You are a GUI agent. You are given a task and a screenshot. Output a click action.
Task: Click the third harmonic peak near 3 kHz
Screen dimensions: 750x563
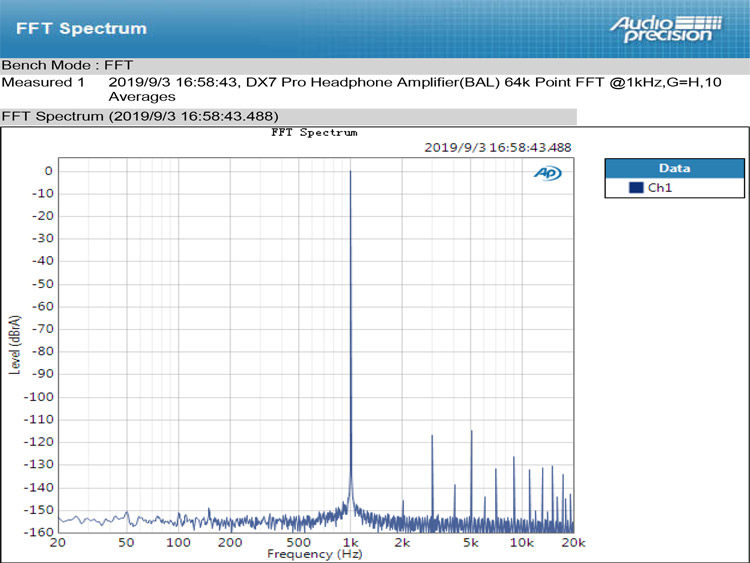pyautogui.click(x=432, y=436)
